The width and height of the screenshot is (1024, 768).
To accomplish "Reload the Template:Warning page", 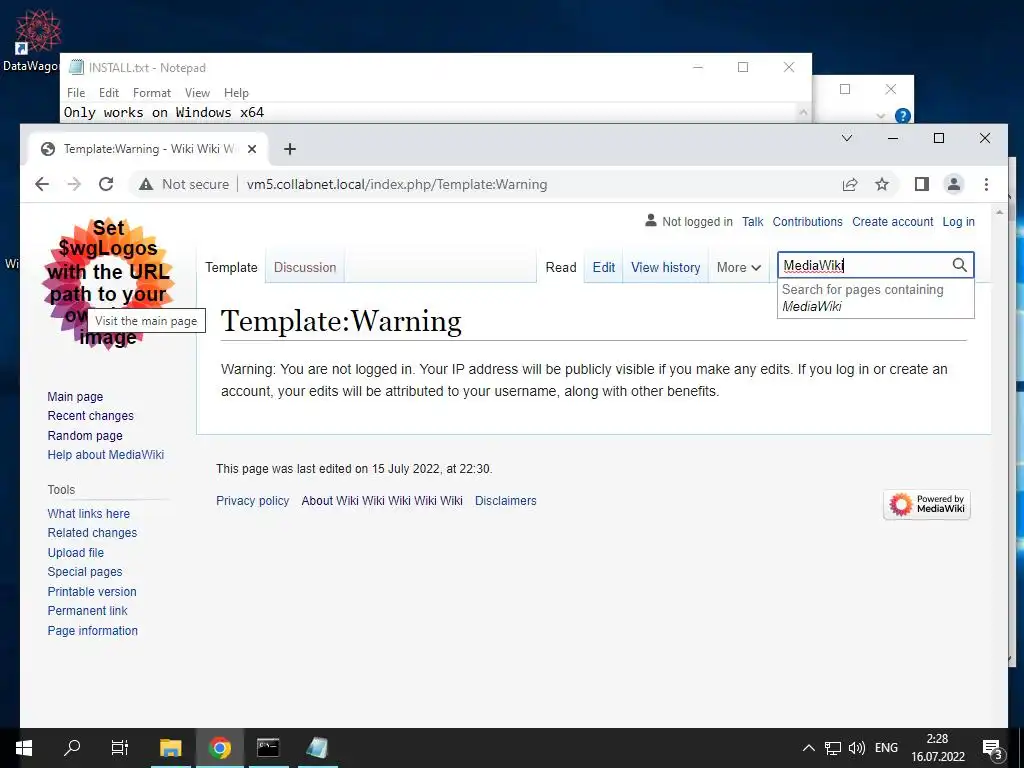I will [106, 184].
